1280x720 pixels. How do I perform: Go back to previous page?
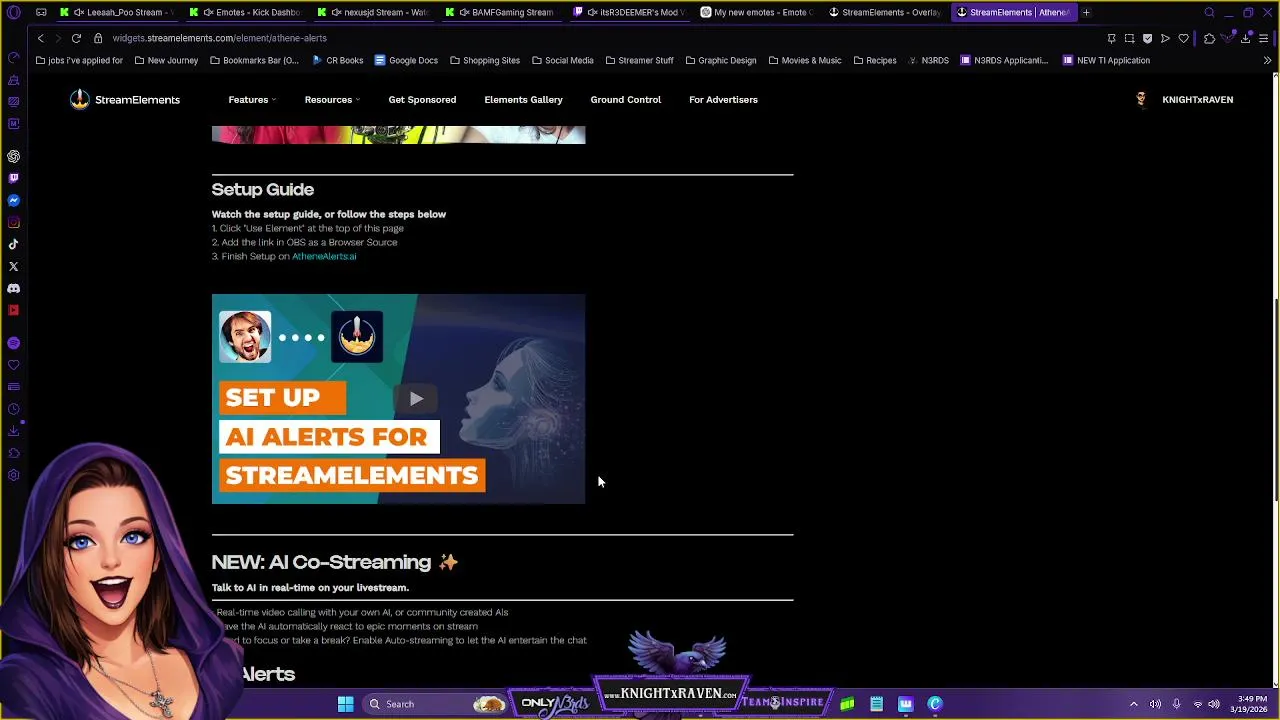pos(40,38)
